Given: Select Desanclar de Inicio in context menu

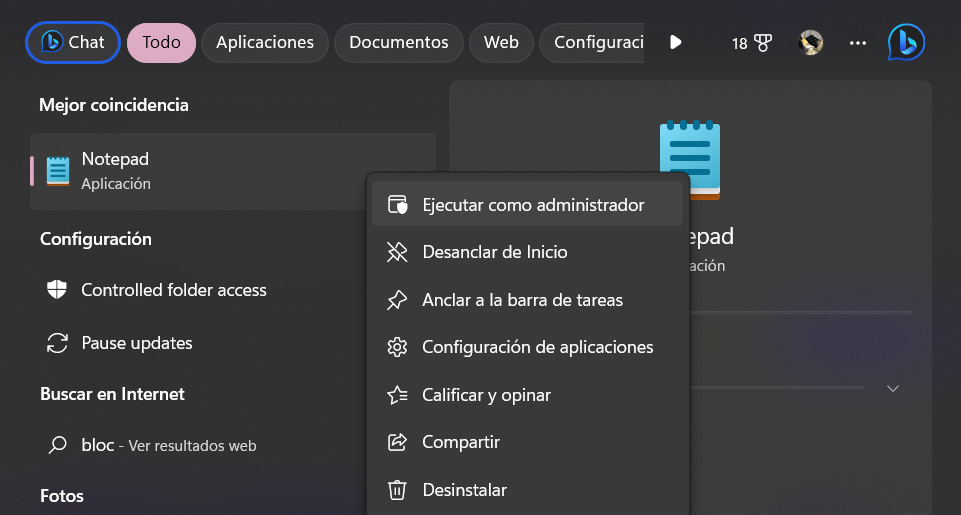Looking at the screenshot, I should (494, 252).
